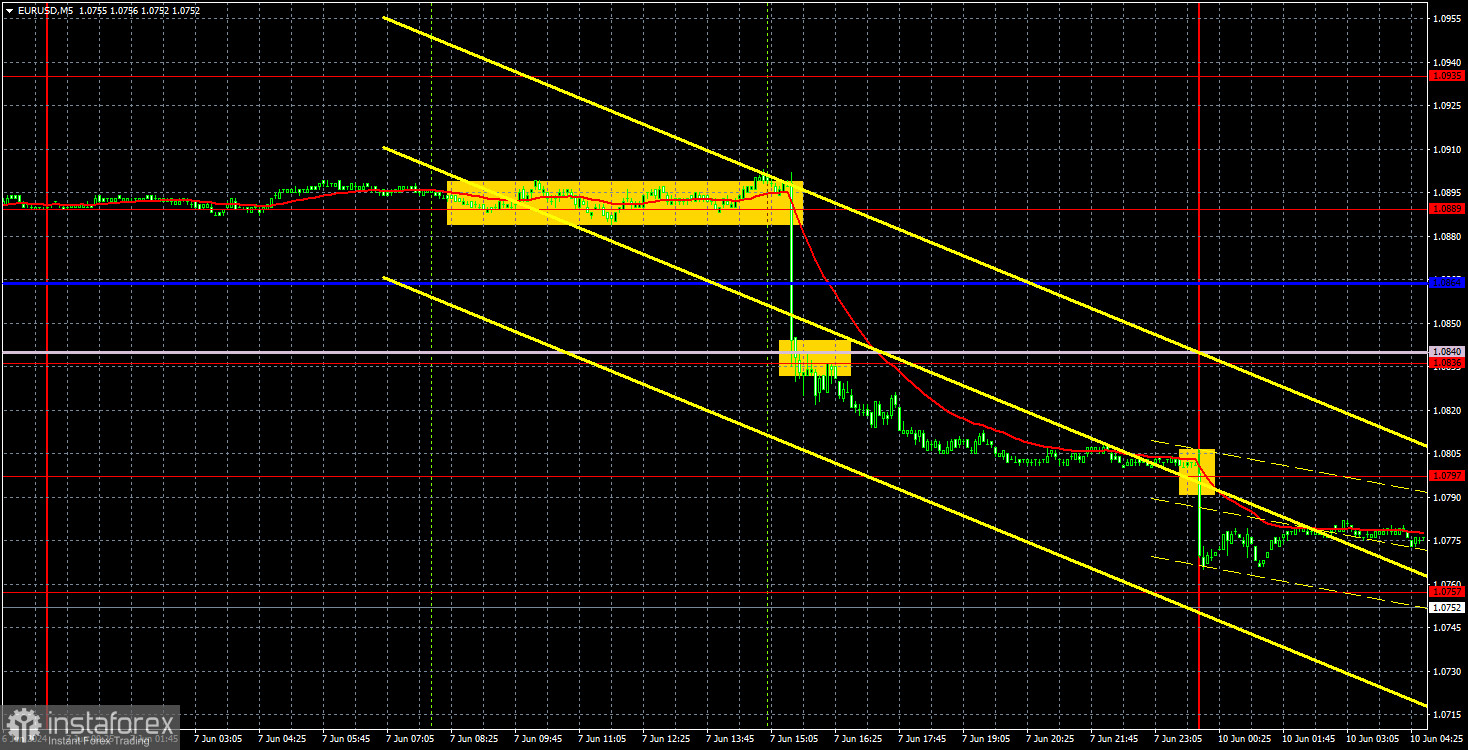Click the 10 Jun 03:05 time label

click(1372, 739)
